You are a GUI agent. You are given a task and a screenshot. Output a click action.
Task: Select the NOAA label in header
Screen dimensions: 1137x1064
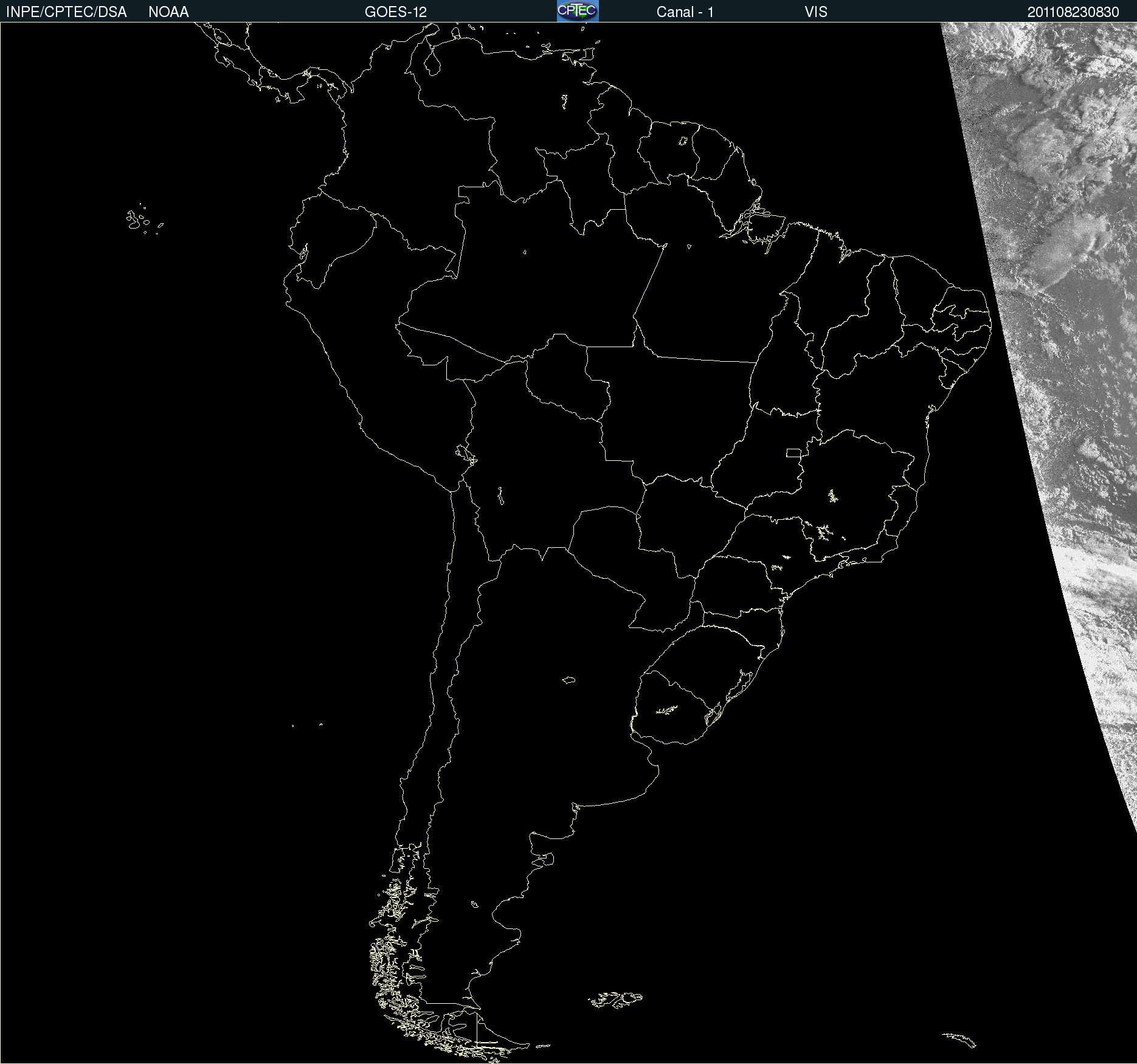pos(168,12)
